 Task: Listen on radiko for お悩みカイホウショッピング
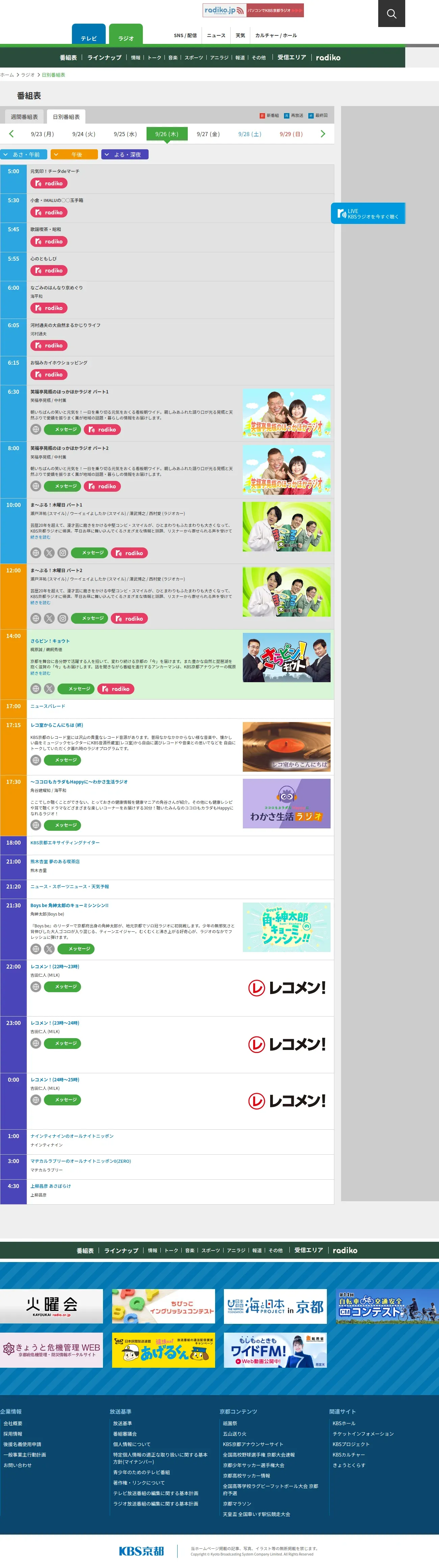point(49,374)
